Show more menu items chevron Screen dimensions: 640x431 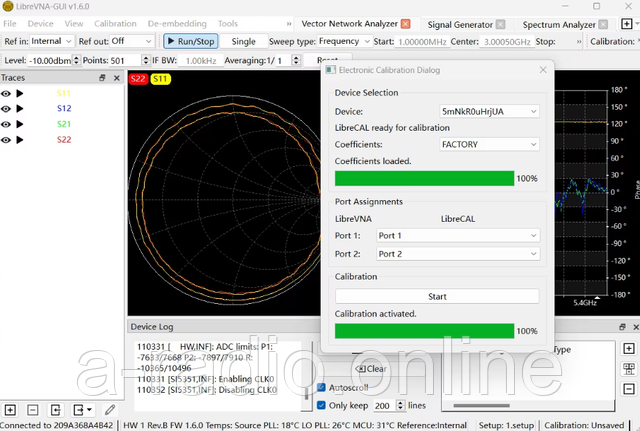click(x=289, y=24)
